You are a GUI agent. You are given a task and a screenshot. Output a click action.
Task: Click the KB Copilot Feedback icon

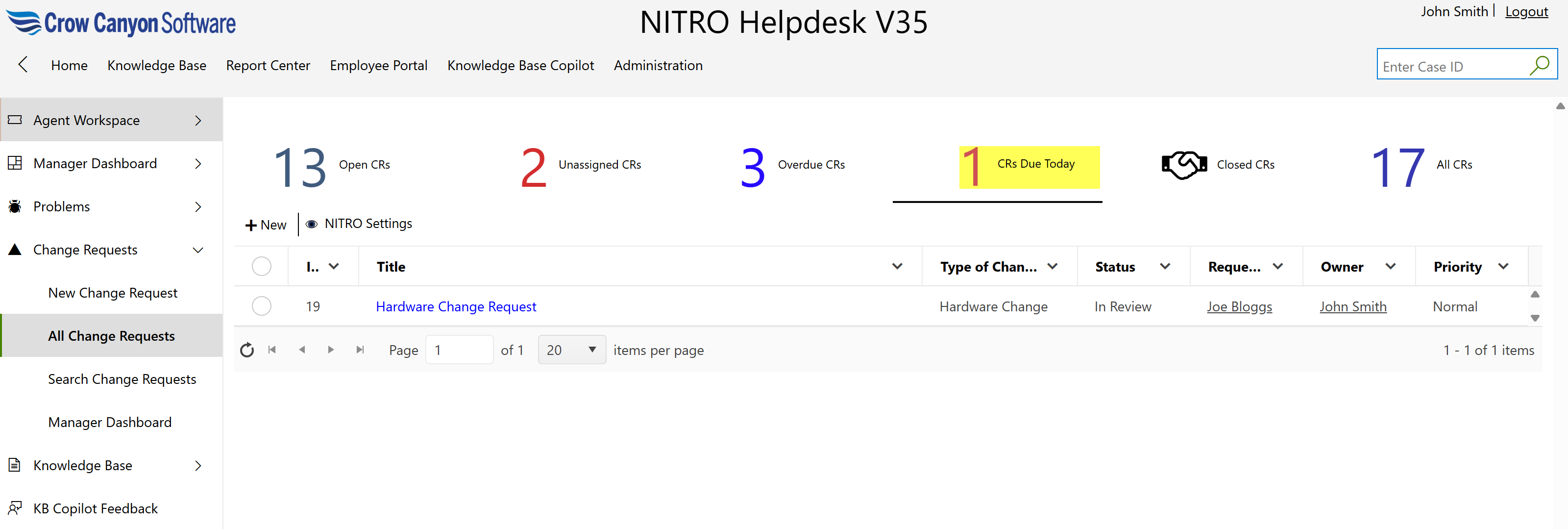tap(15, 508)
